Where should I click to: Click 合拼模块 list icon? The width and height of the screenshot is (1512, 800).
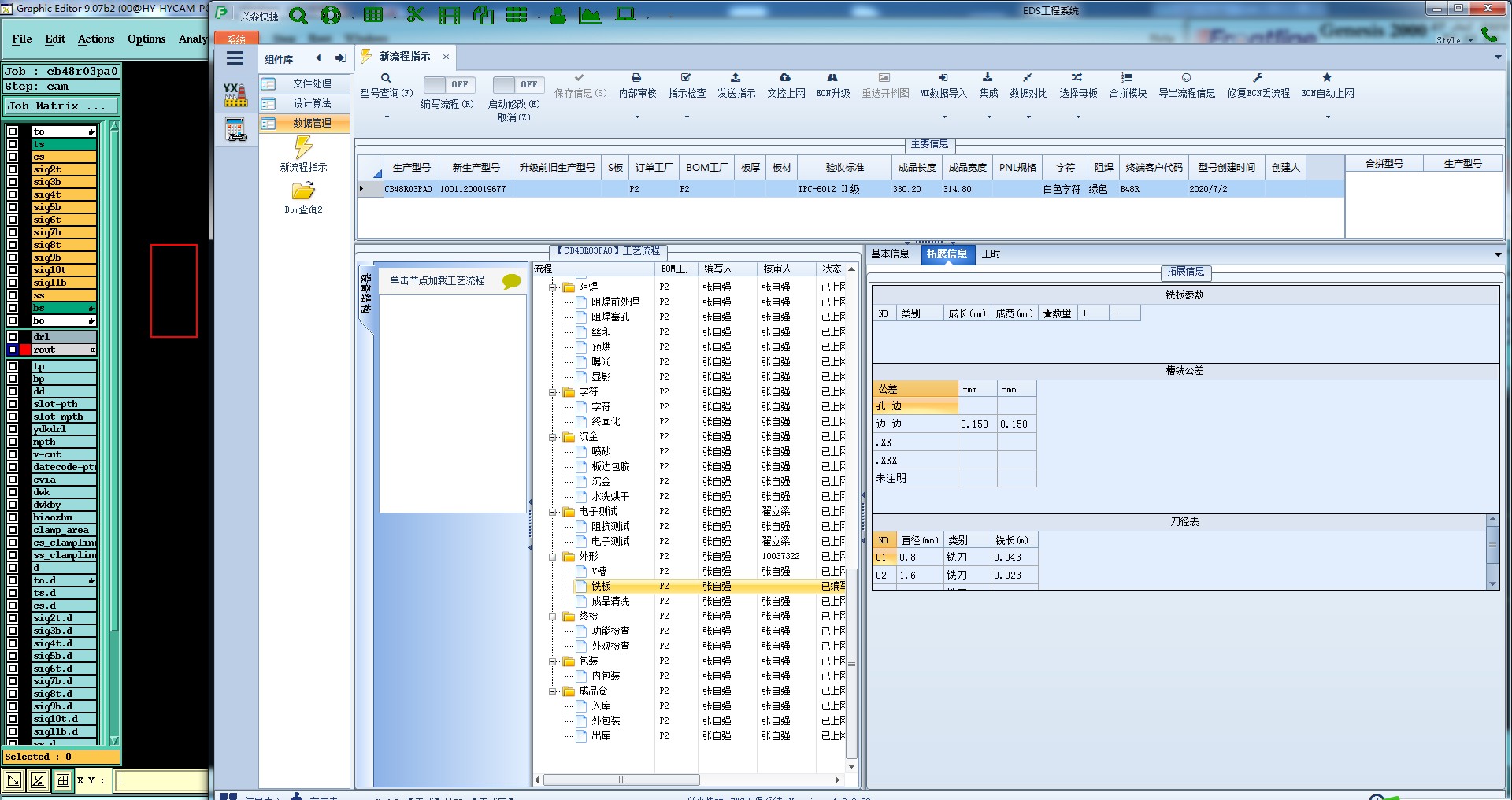1127,78
